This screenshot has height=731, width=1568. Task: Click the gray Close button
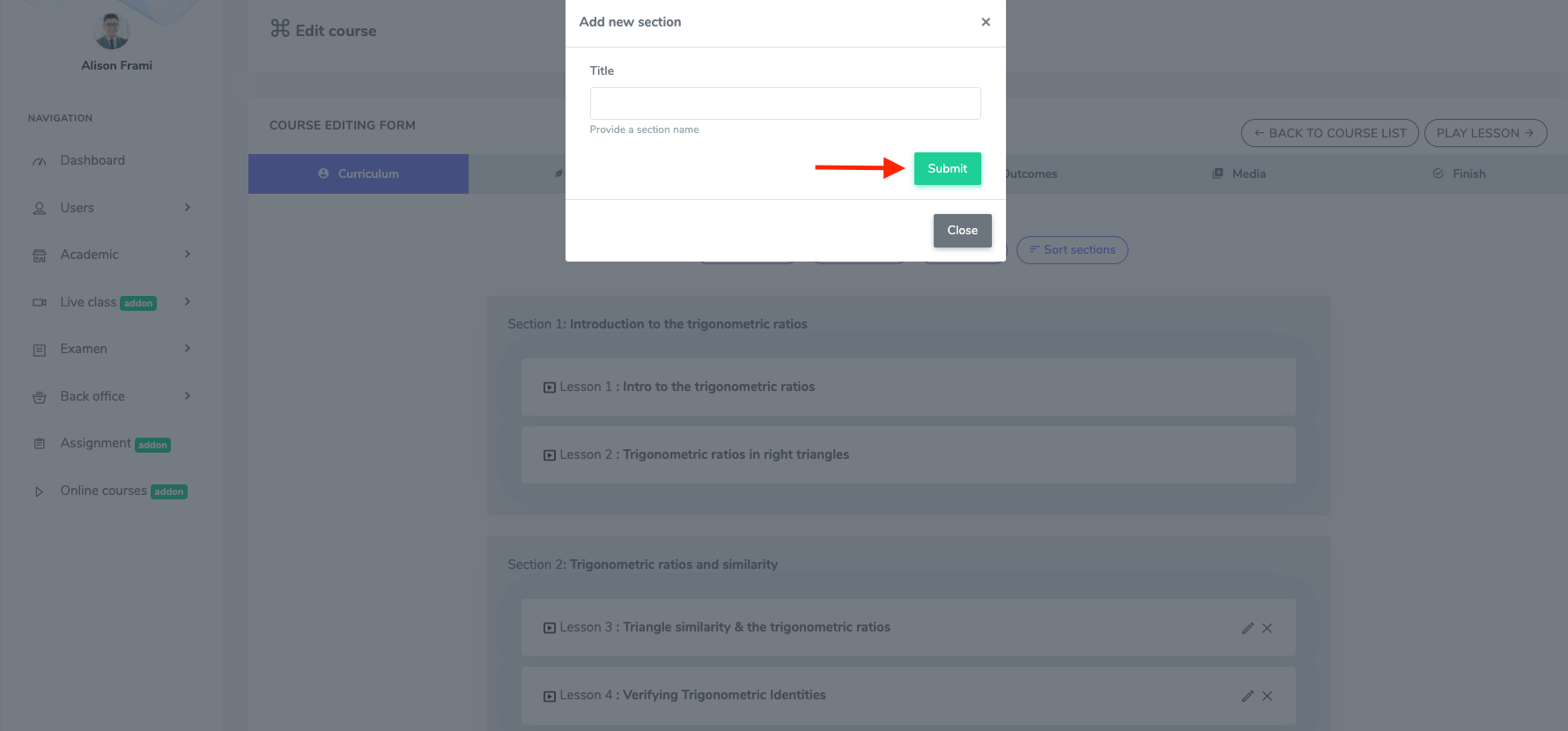(x=962, y=231)
